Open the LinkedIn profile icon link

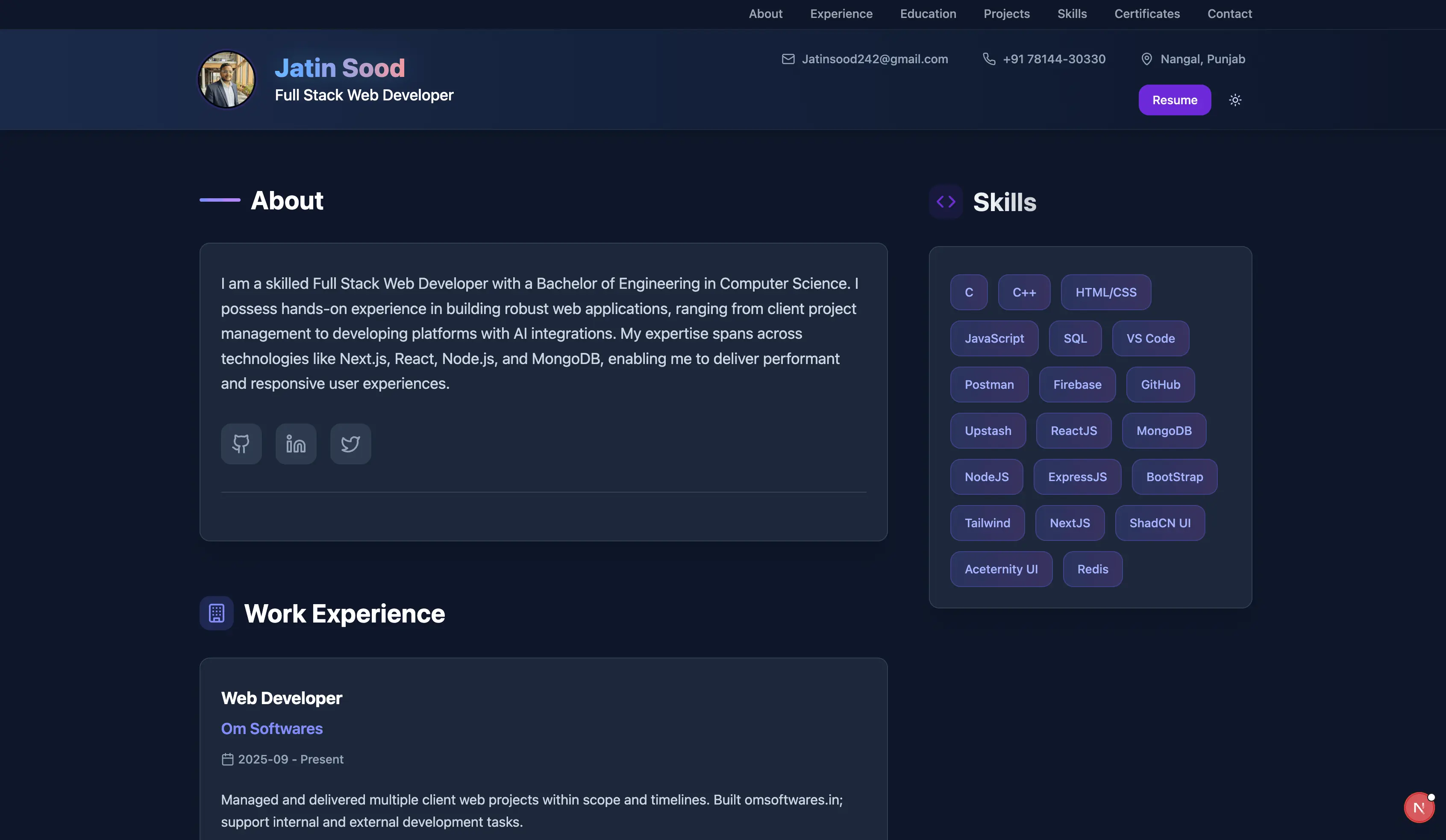[x=296, y=443]
